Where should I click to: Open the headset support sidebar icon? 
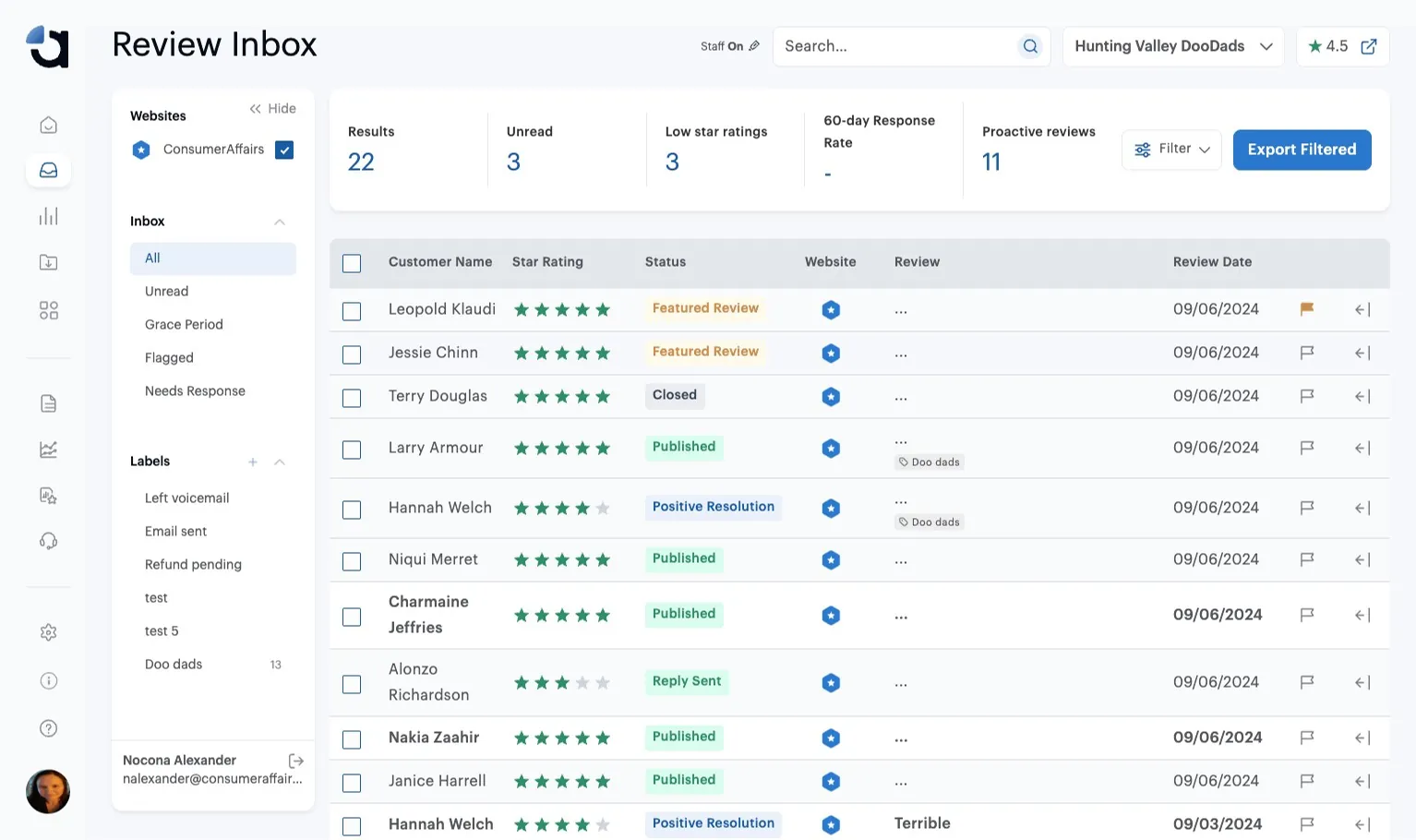click(x=49, y=541)
